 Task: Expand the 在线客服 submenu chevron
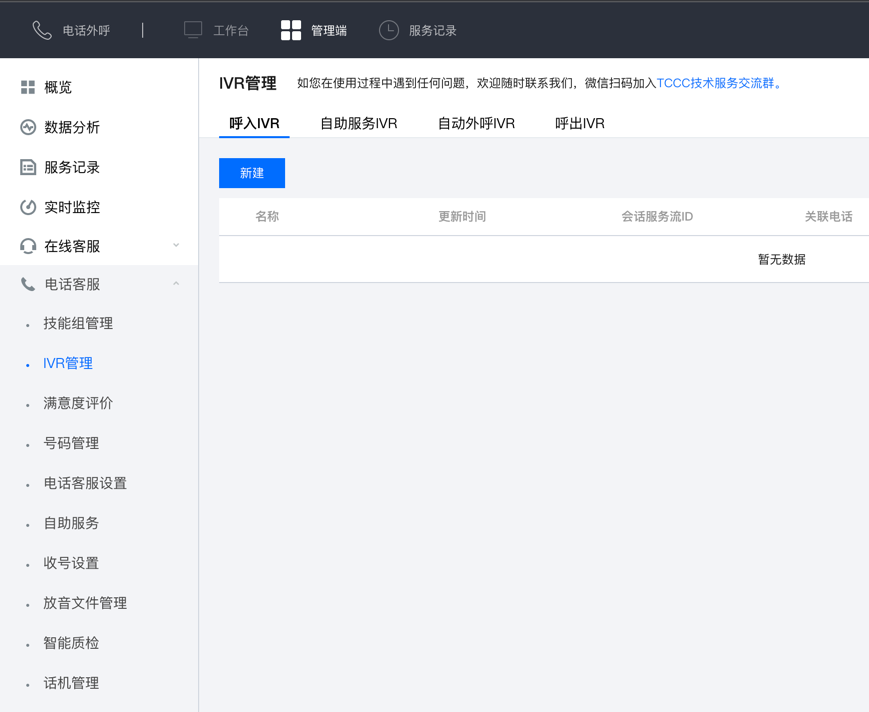tap(176, 245)
